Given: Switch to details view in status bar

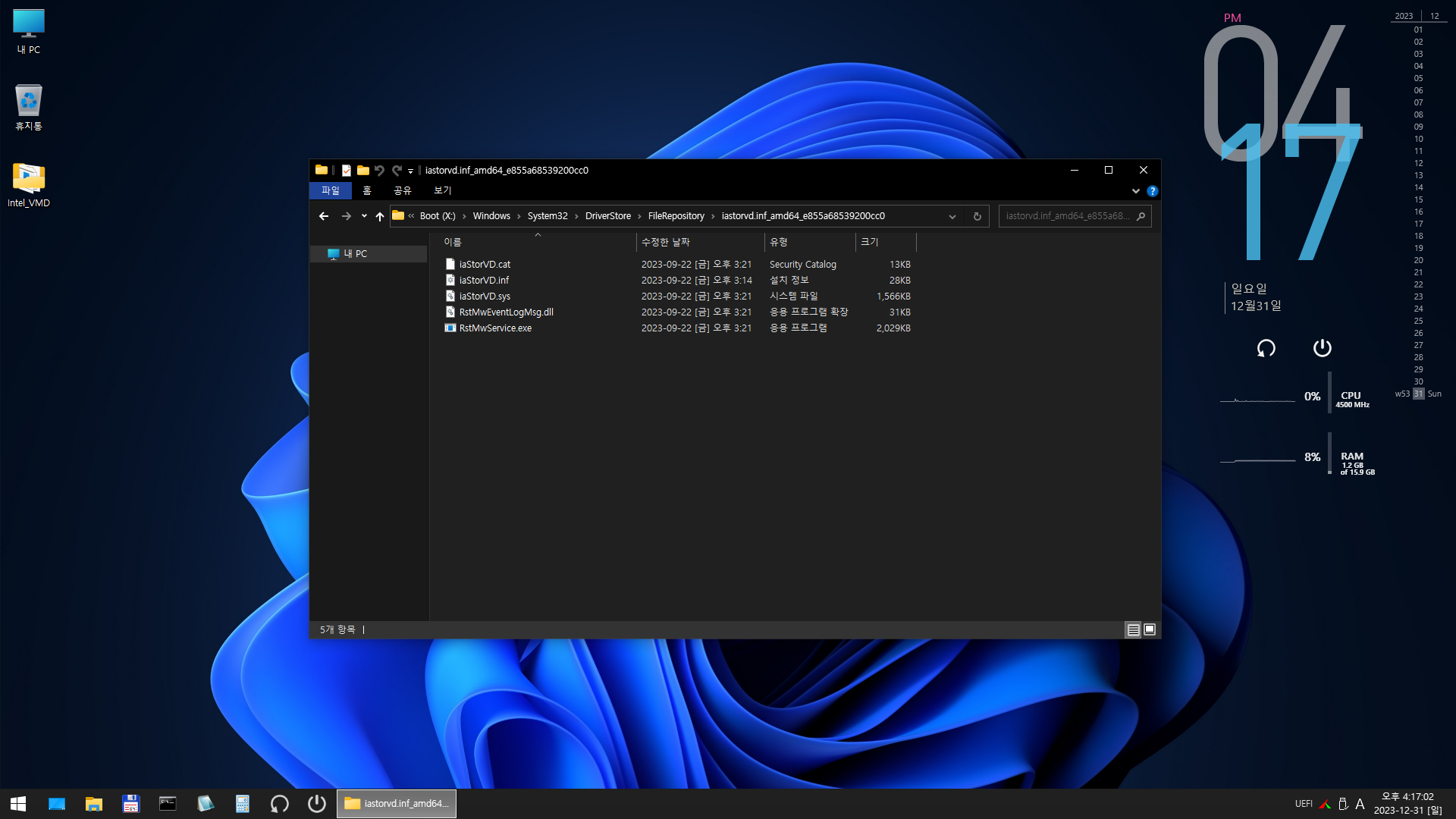Looking at the screenshot, I should click(x=1133, y=629).
